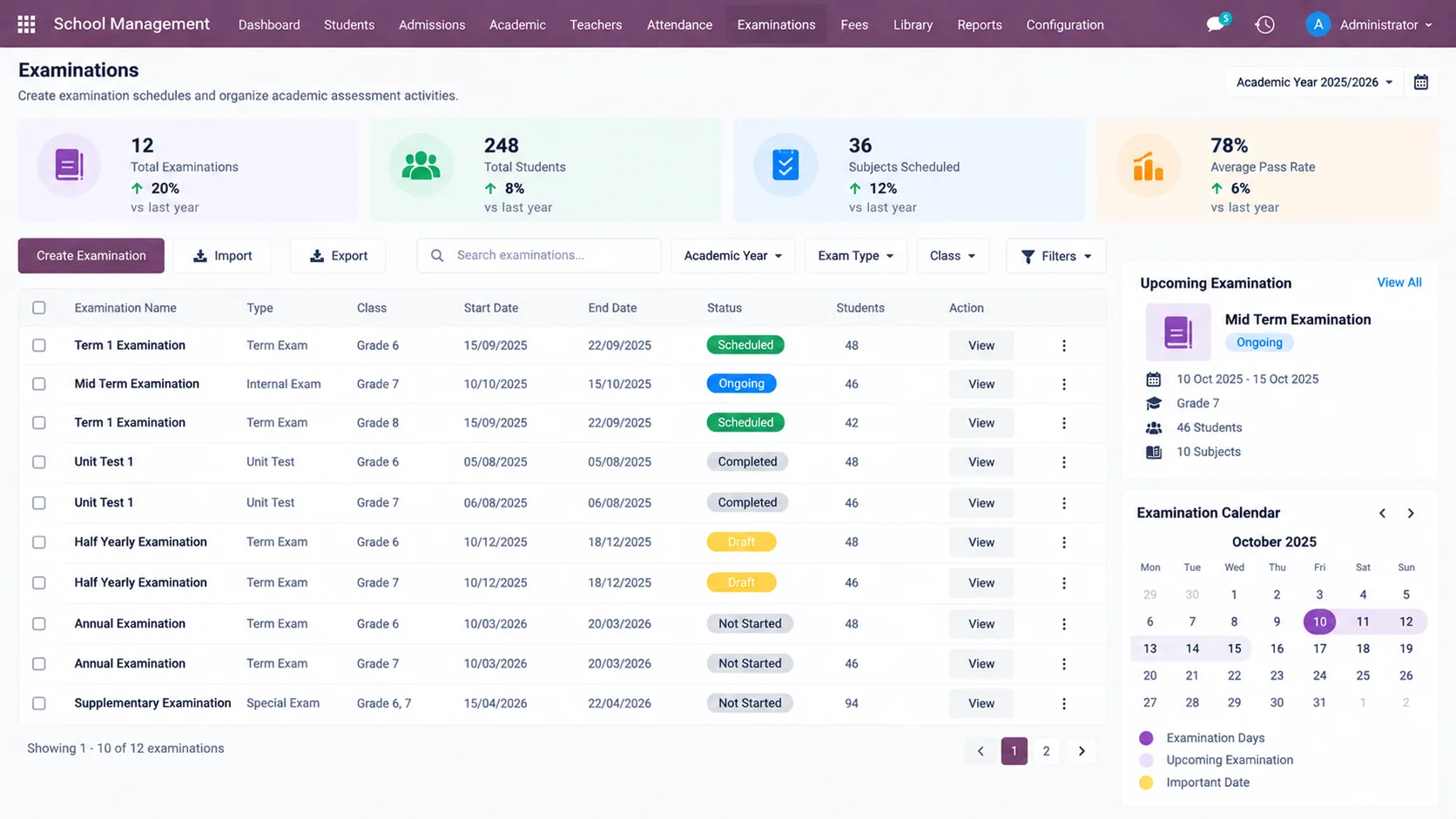Check the Mid Term Examination row checkbox
Screen dimensions: 1456x819
39,384
